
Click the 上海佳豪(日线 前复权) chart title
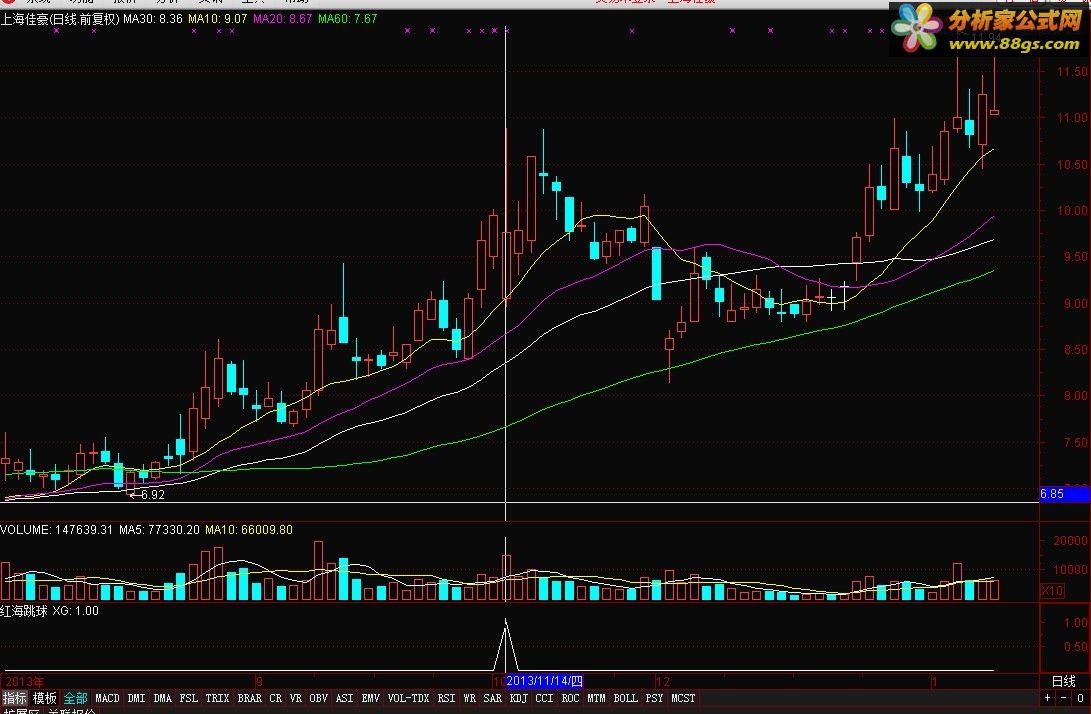(61, 19)
